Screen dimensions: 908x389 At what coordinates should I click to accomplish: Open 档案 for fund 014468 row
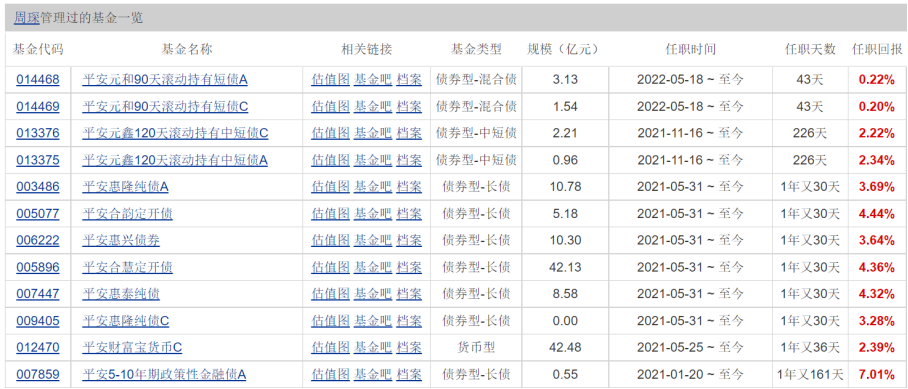tap(409, 80)
